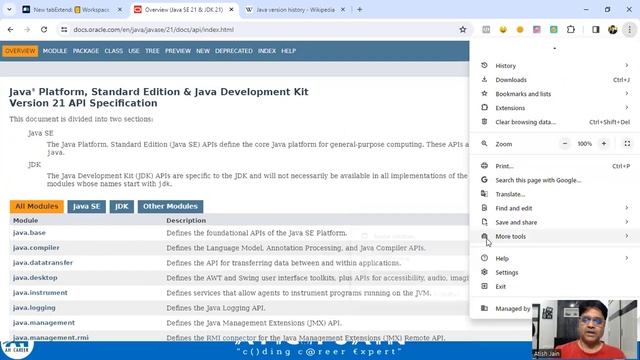
Task: Increase zoom with the plus button
Action: coord(604,144)
